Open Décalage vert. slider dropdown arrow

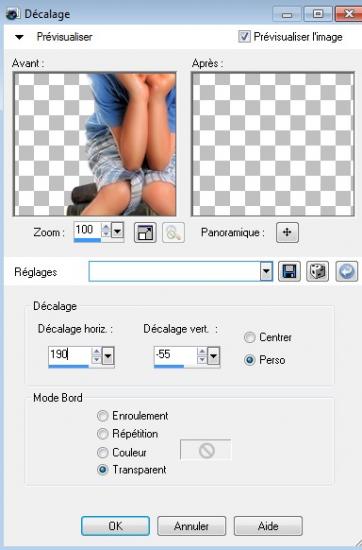click(214, 356)
